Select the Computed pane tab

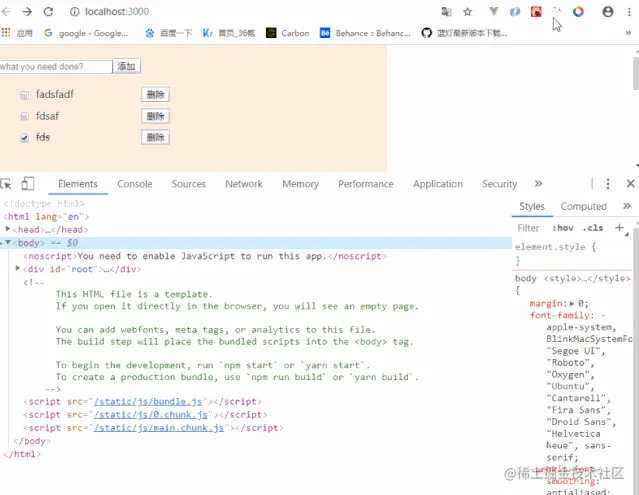tap(584, 207)
